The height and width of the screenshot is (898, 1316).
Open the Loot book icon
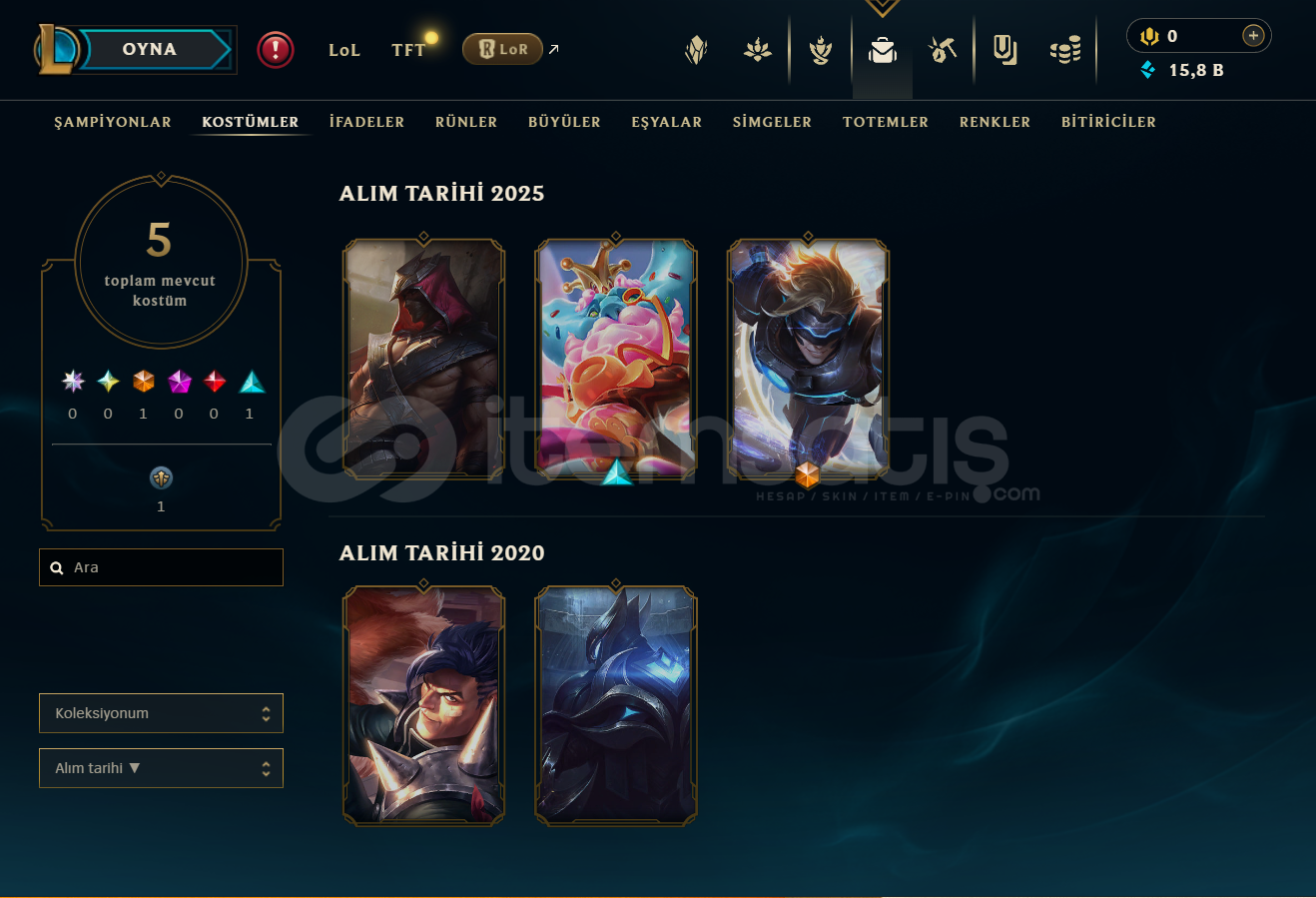tap(1005, 49)
